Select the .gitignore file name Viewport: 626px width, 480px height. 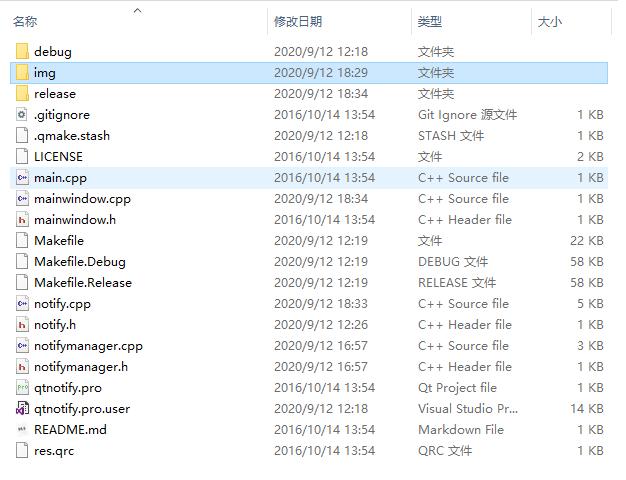[62, 115]
